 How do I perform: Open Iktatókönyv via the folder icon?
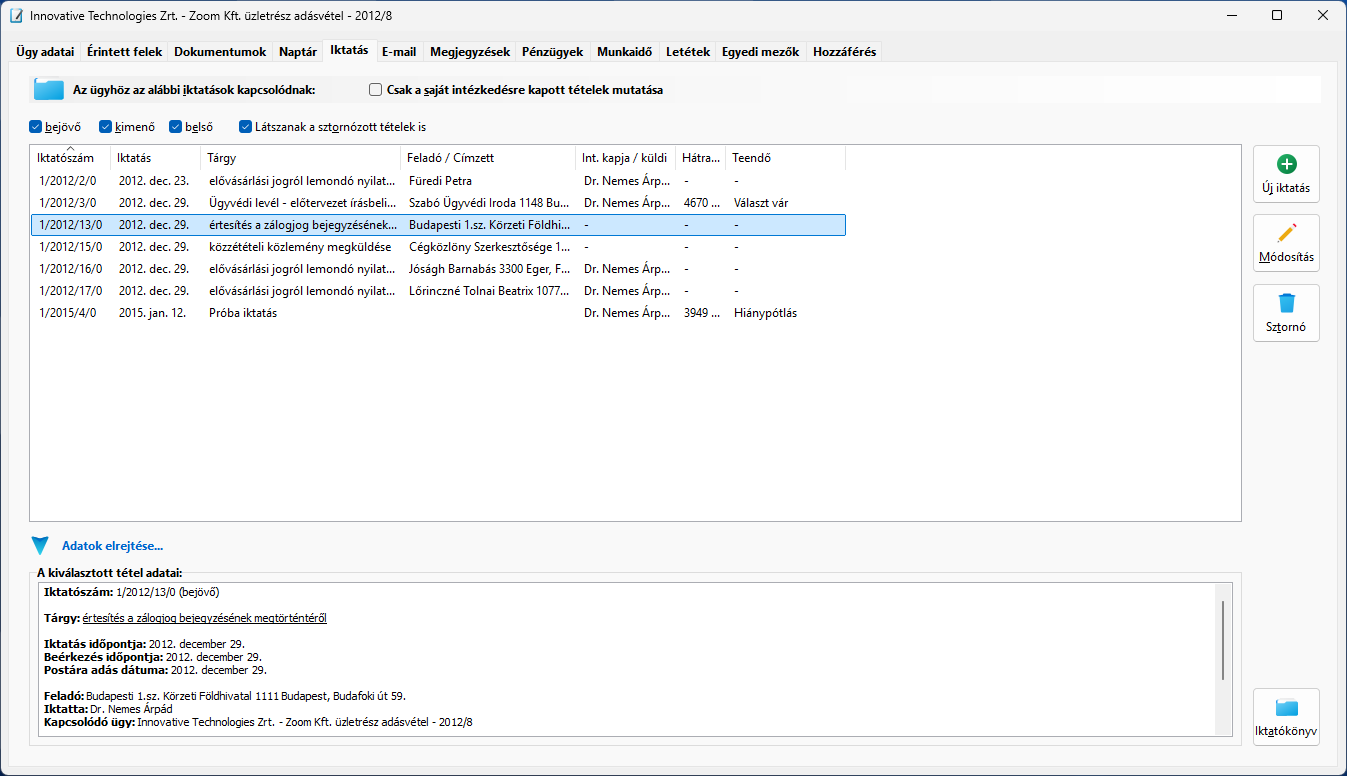[1286, 709]
